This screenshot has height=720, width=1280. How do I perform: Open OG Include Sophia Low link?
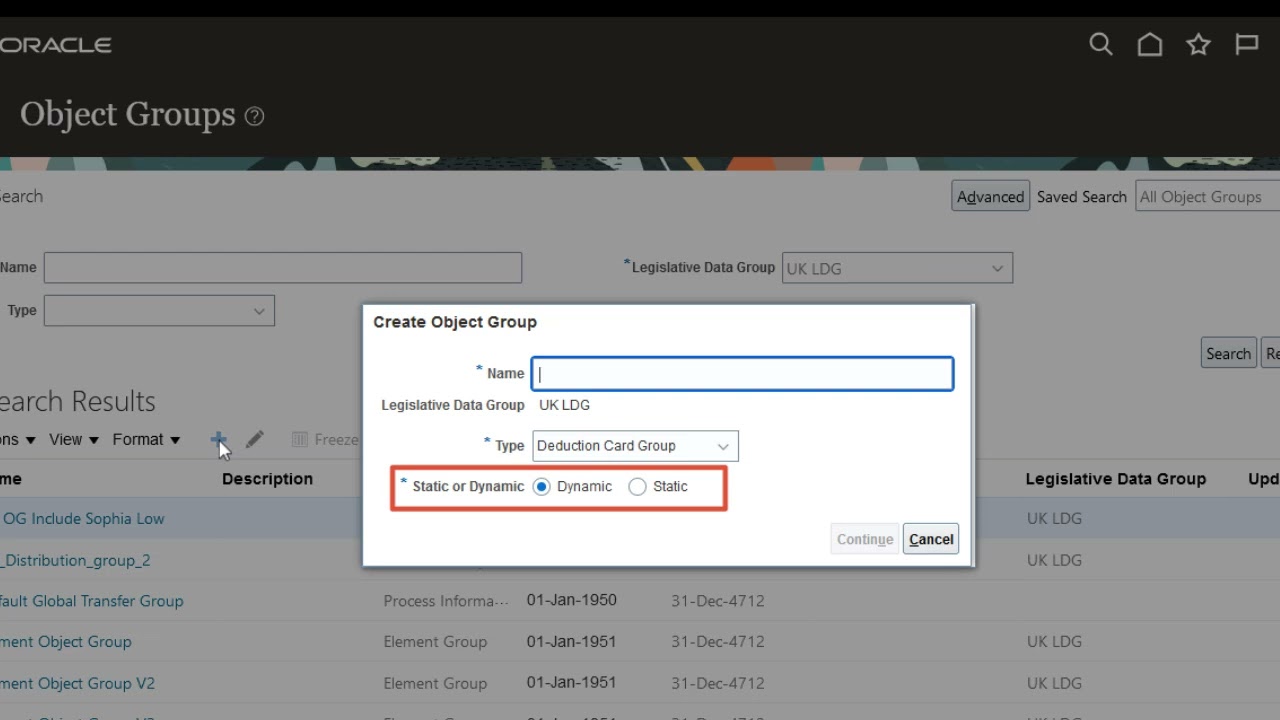[83, 518]
